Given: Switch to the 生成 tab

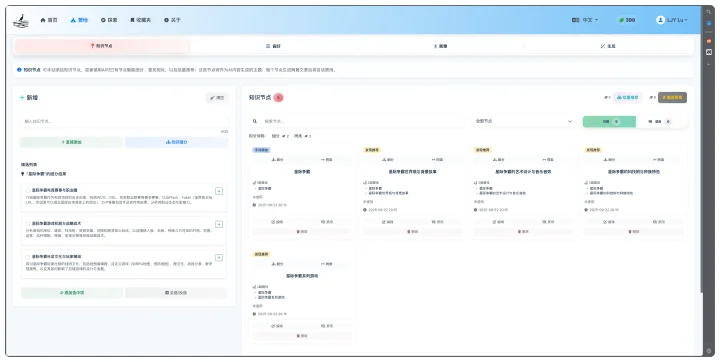Looking at the screenshot, I should (608, 46).
